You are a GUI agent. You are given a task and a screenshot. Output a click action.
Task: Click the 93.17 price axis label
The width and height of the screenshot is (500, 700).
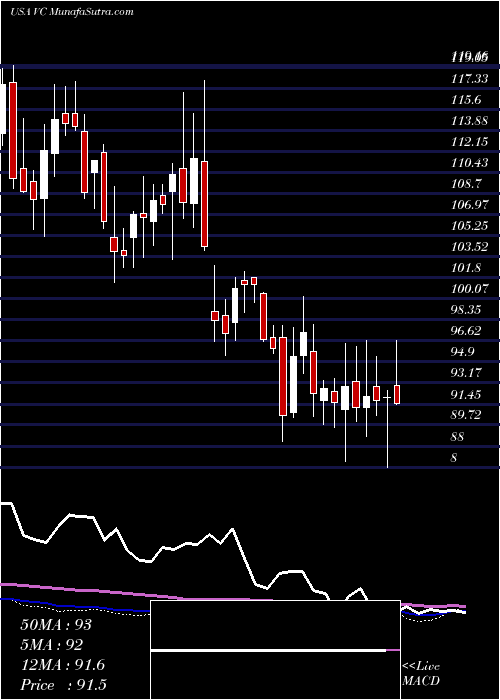[x=466, y=373]
